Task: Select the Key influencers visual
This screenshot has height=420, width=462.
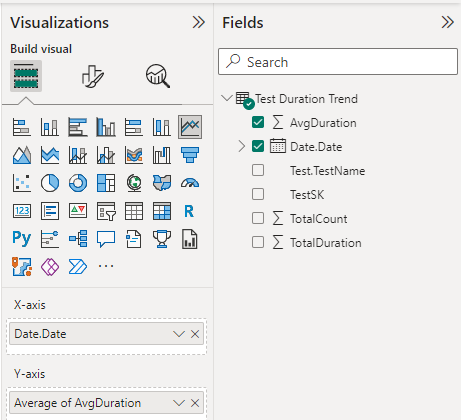Action: 50,239
